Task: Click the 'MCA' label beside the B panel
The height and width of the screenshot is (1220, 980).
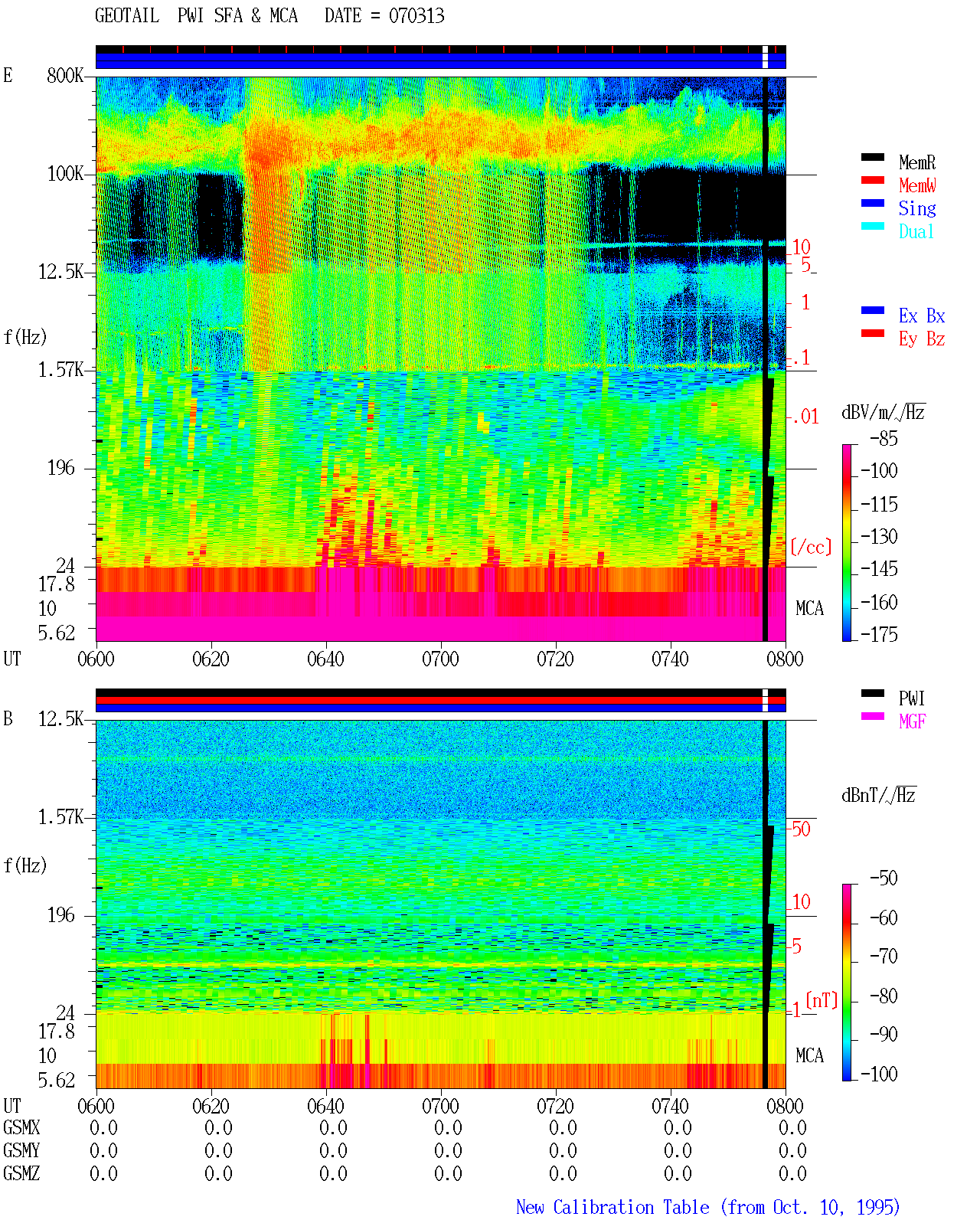Action: (x=809, y=1056)
